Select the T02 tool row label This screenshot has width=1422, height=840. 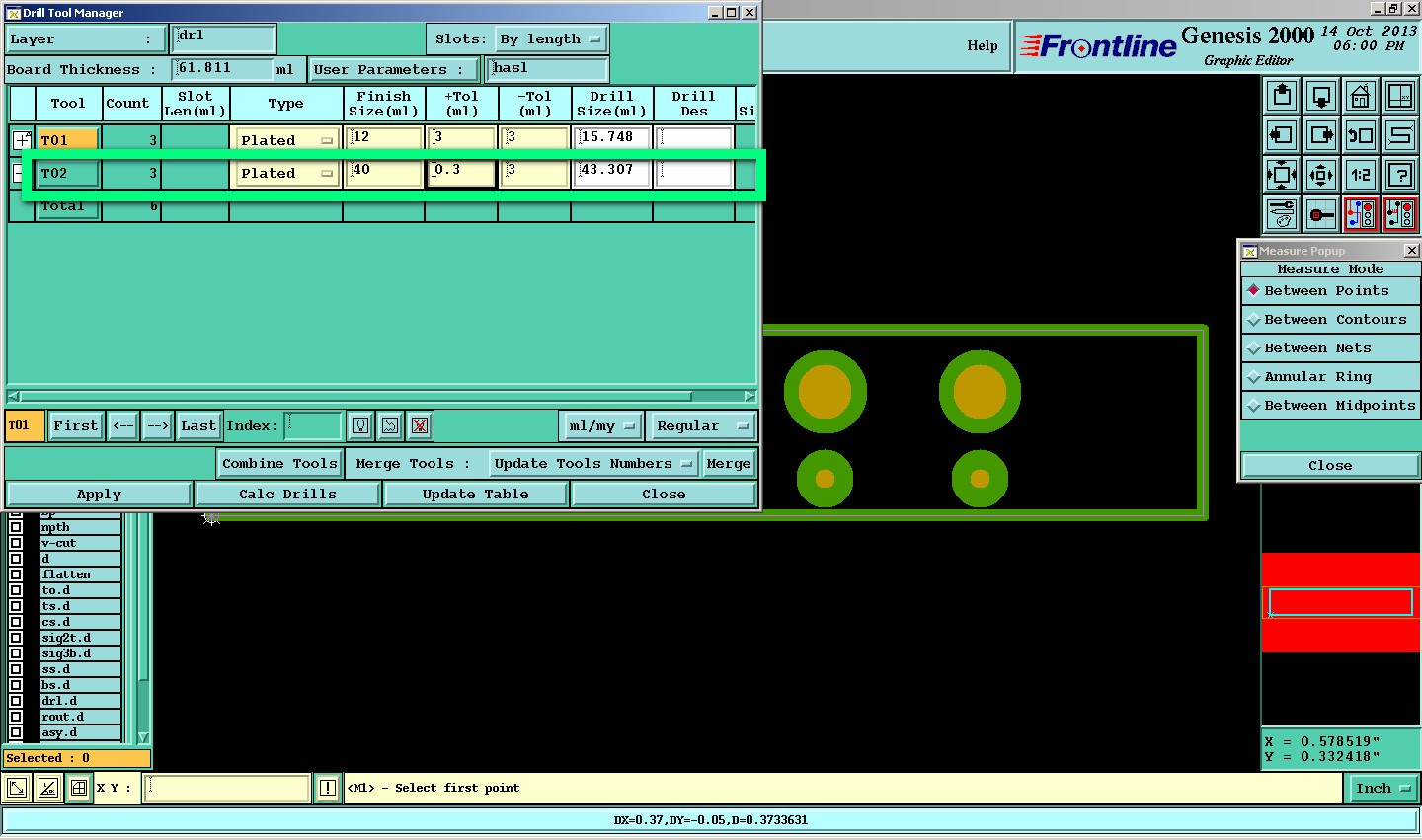pyautogui.click(x=68, y=174)
